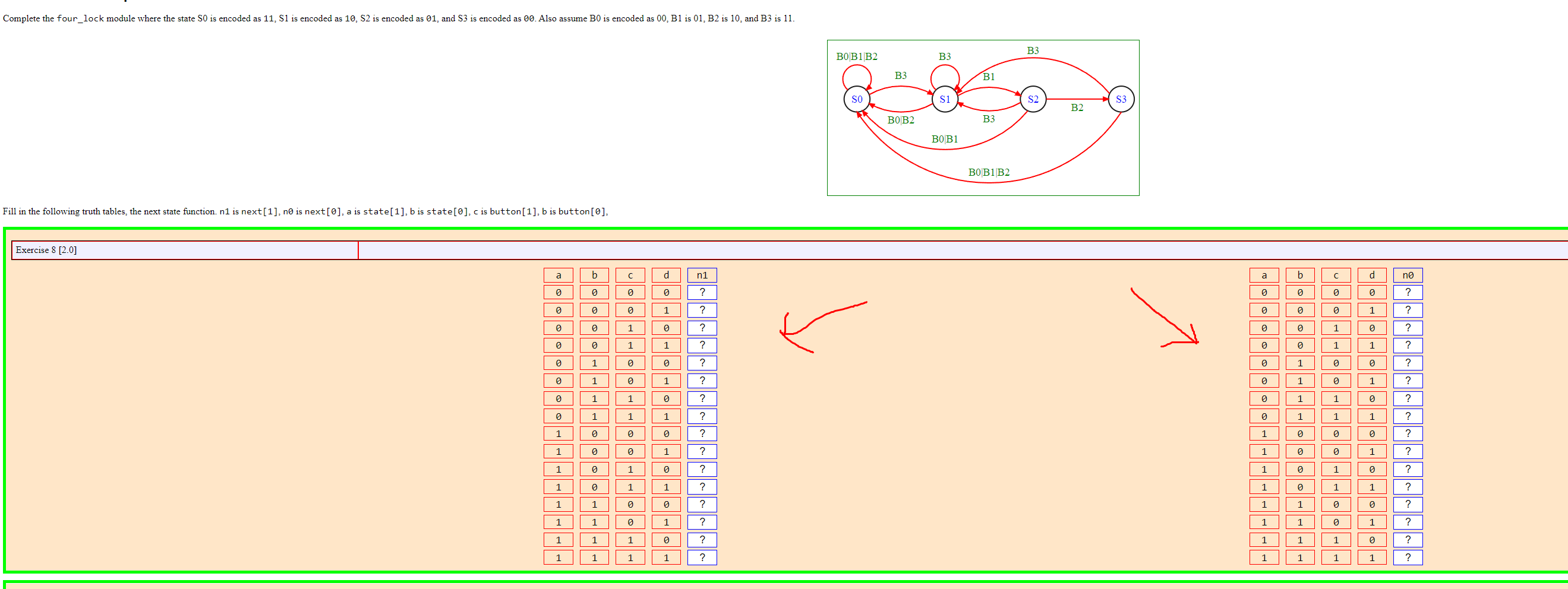Click the ? cell for row 1000 in n1 table
Image resolution: width=1568 pixels, height=589 pixels.
(702, 433)
